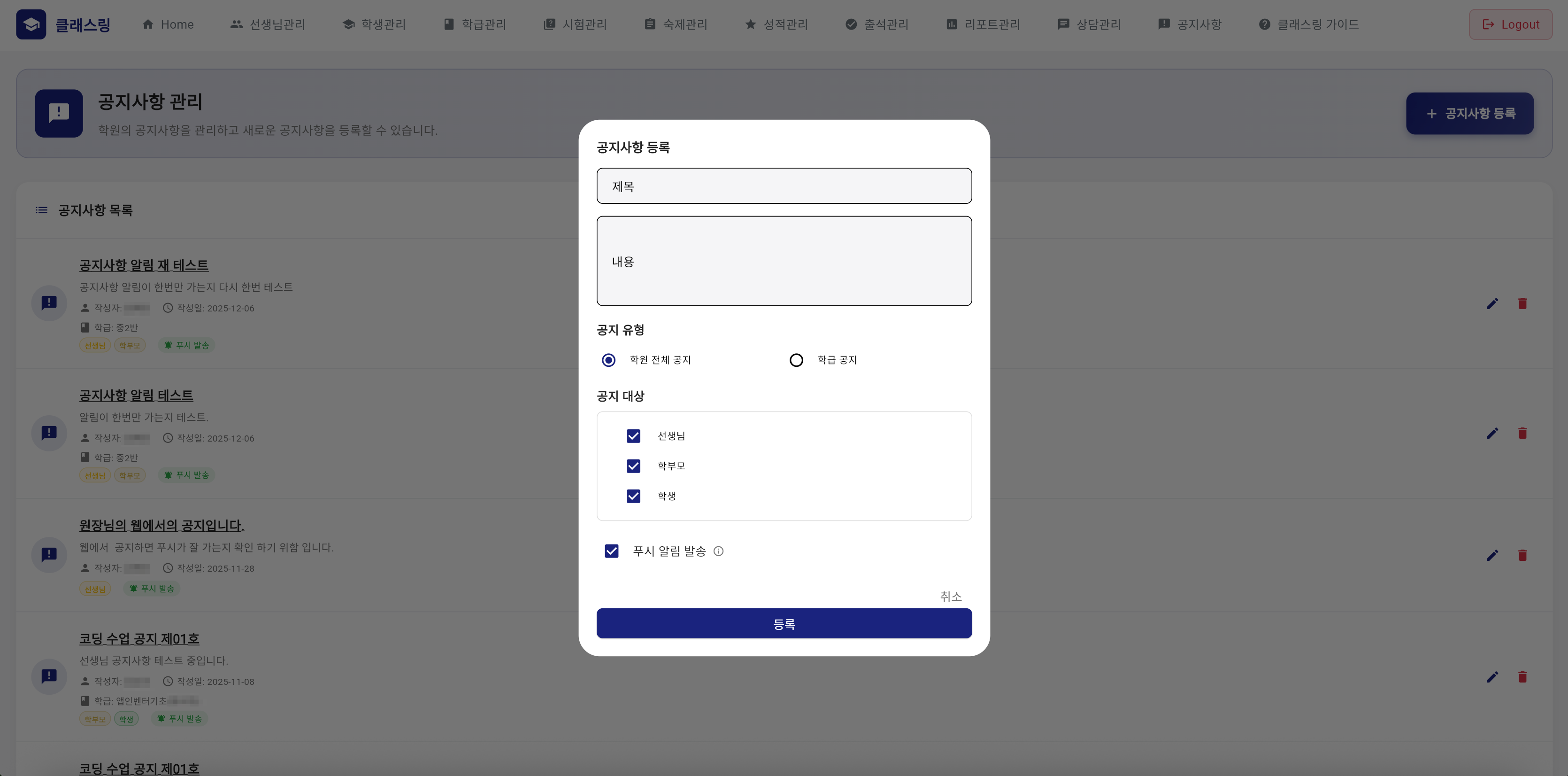Go to the 출석관리 menu item
Screen dimensions: 1568x776
[x=876, y=24]
